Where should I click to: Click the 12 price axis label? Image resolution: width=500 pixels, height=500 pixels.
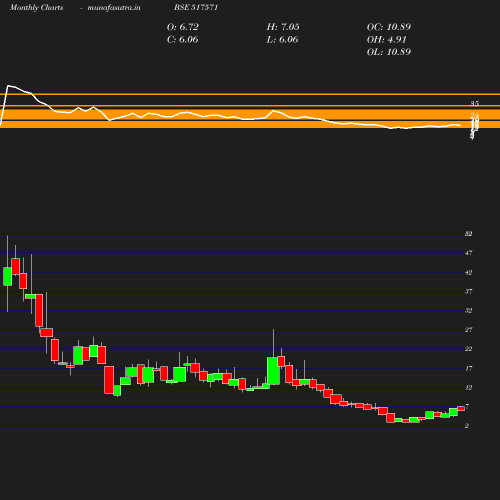click(469, 387)
